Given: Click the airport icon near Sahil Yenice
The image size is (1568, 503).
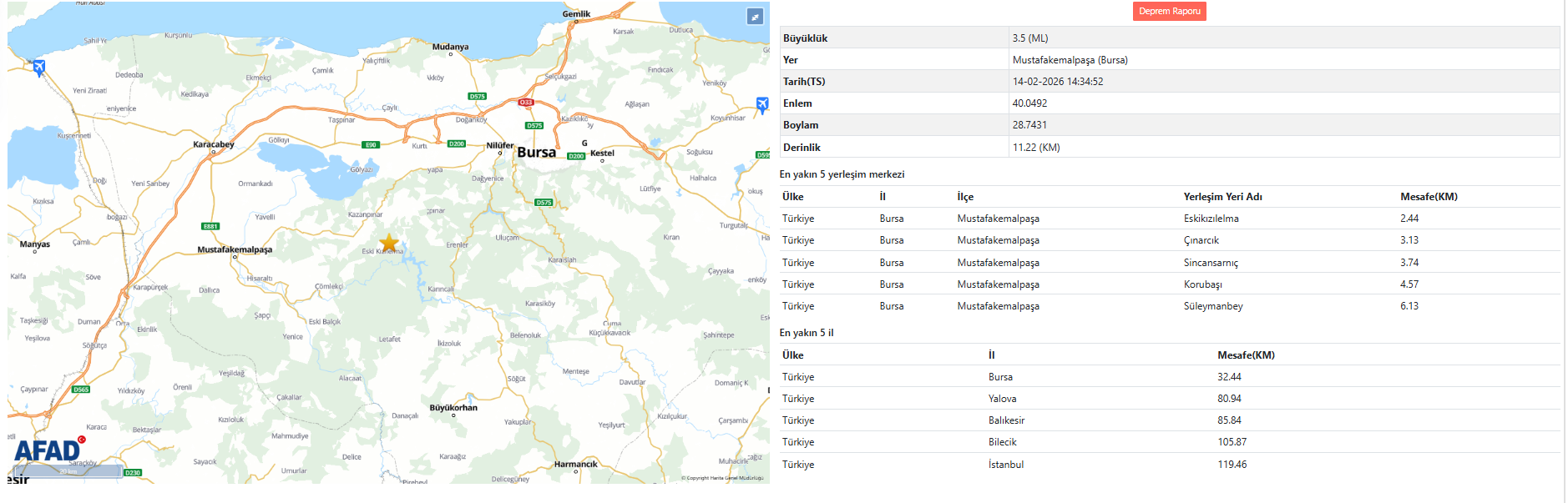Looking at the screenshot, I should point(38,67).
